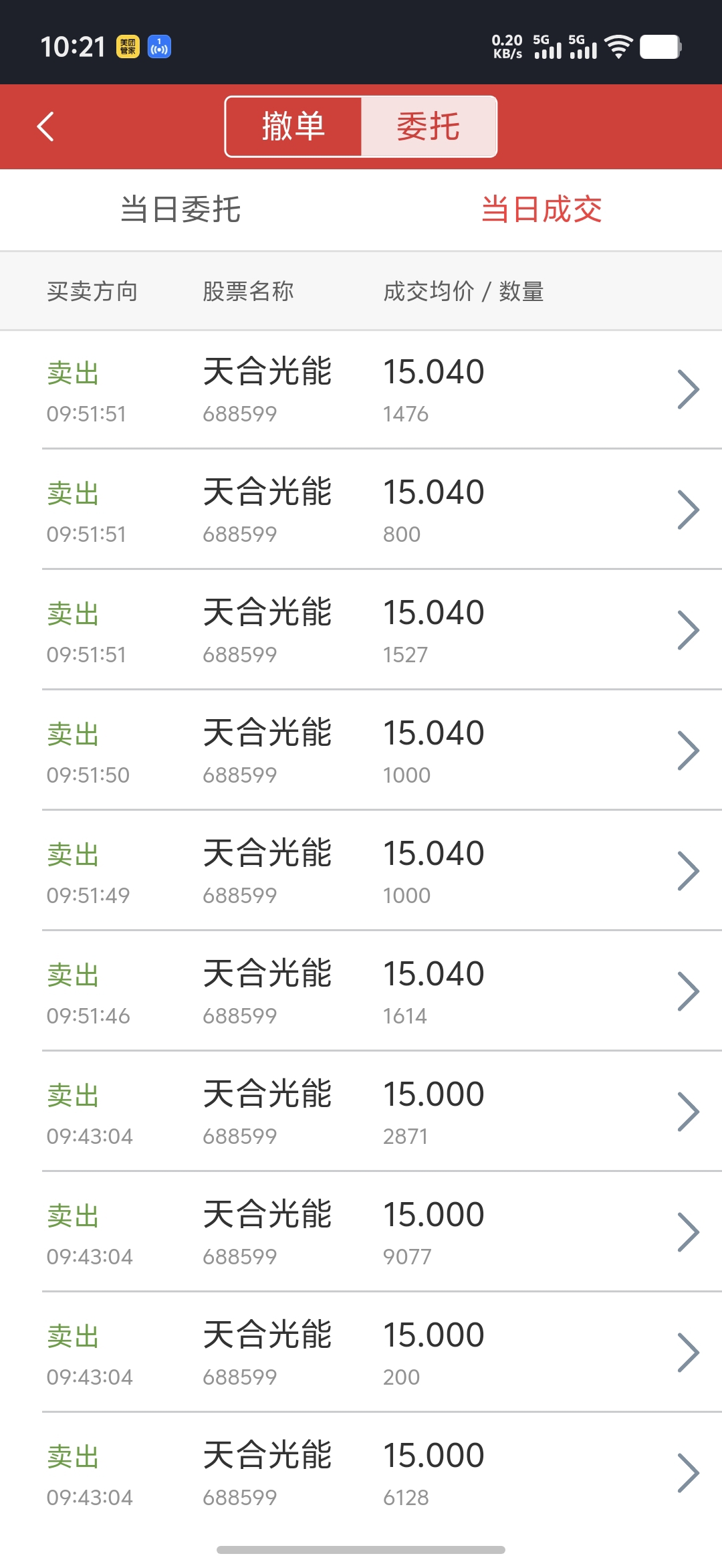Image resolution: width=722 pixels, height=1568 pixels.
Task: Expand chevron for 1527 shares trade
Action: [688, 630]
